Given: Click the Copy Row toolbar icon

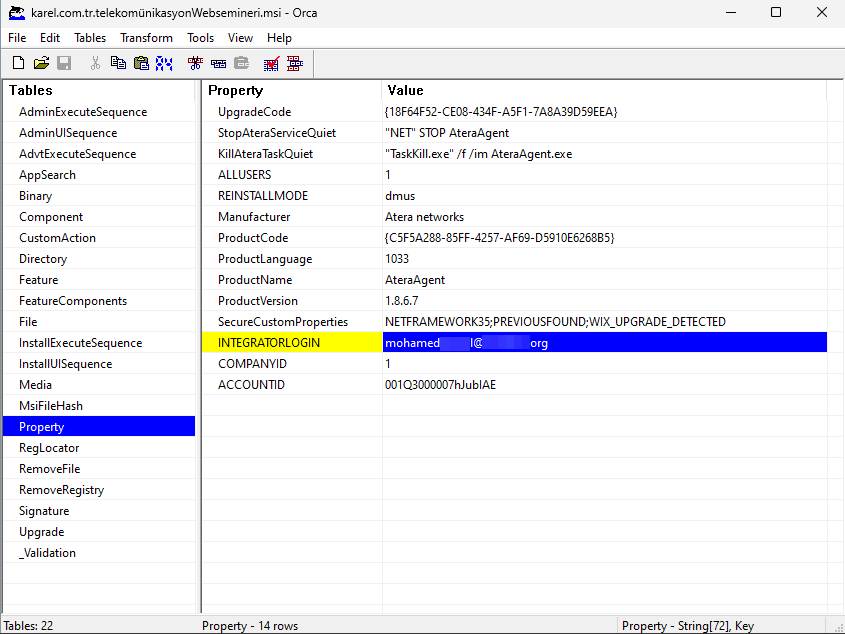Looking at the screenshot, I should click(218, 64).
